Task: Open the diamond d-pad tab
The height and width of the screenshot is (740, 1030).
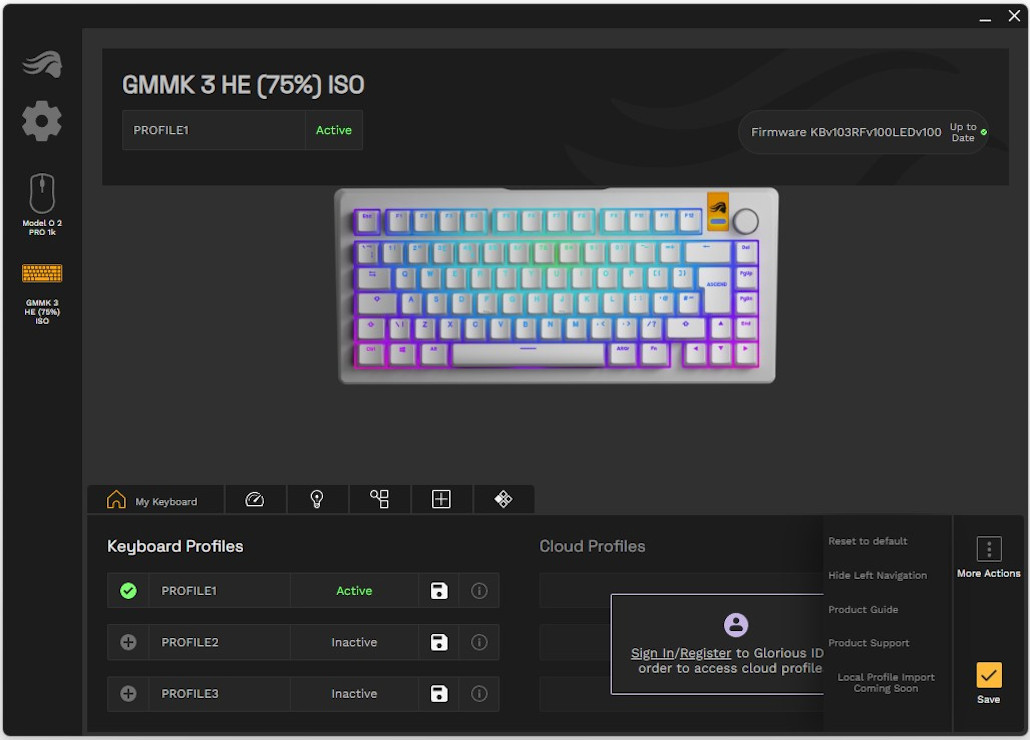Action: (503, 500)
